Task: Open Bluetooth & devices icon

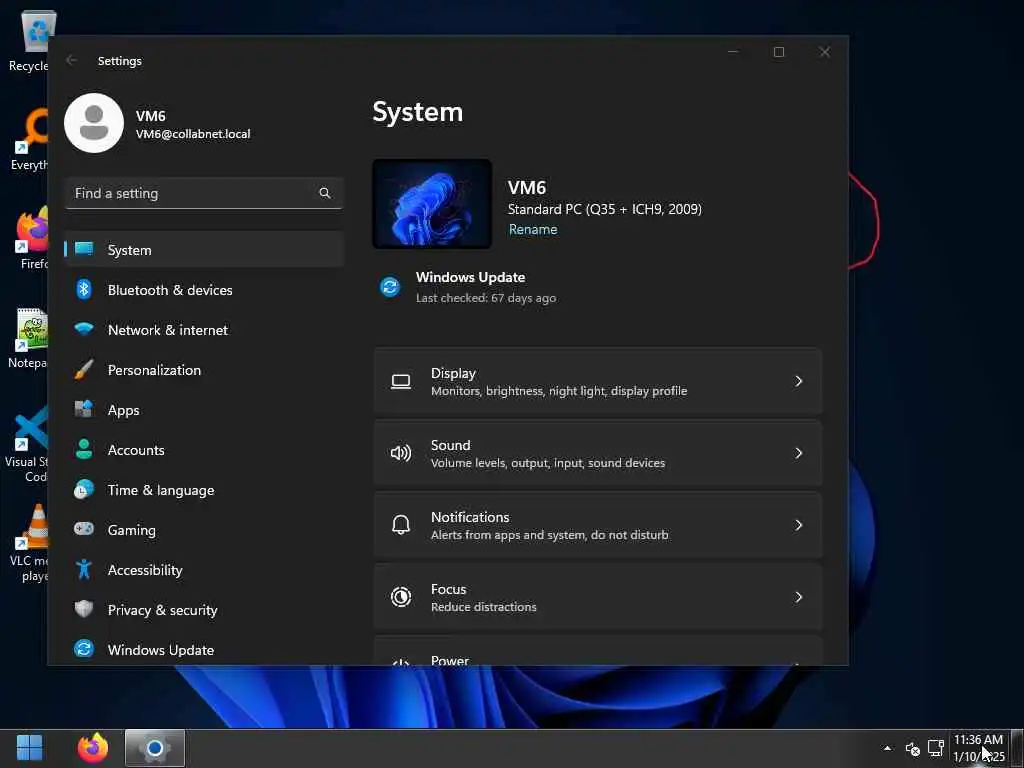Action: pyautogui.click(x=84, y=289)
